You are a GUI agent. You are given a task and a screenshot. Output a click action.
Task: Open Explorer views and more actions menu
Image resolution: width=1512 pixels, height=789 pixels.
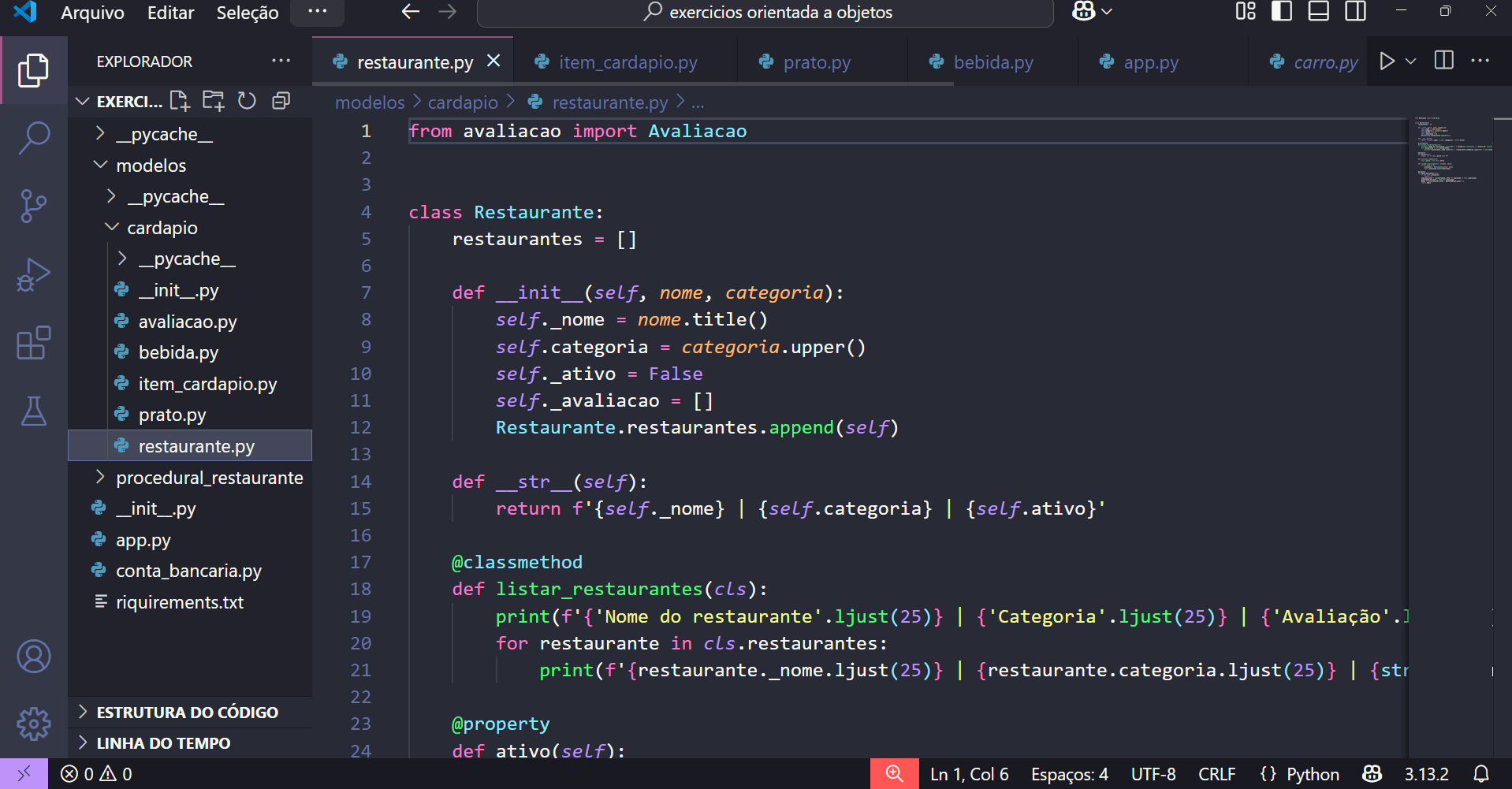point(281,61)
